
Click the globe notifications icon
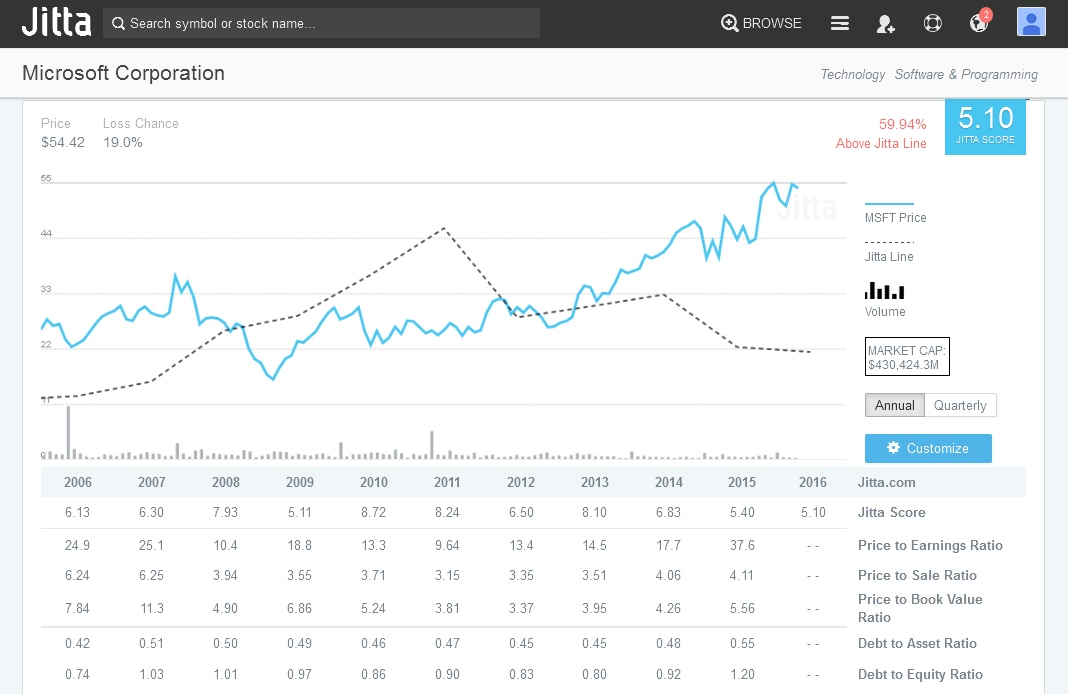click(x=978, y=22)
